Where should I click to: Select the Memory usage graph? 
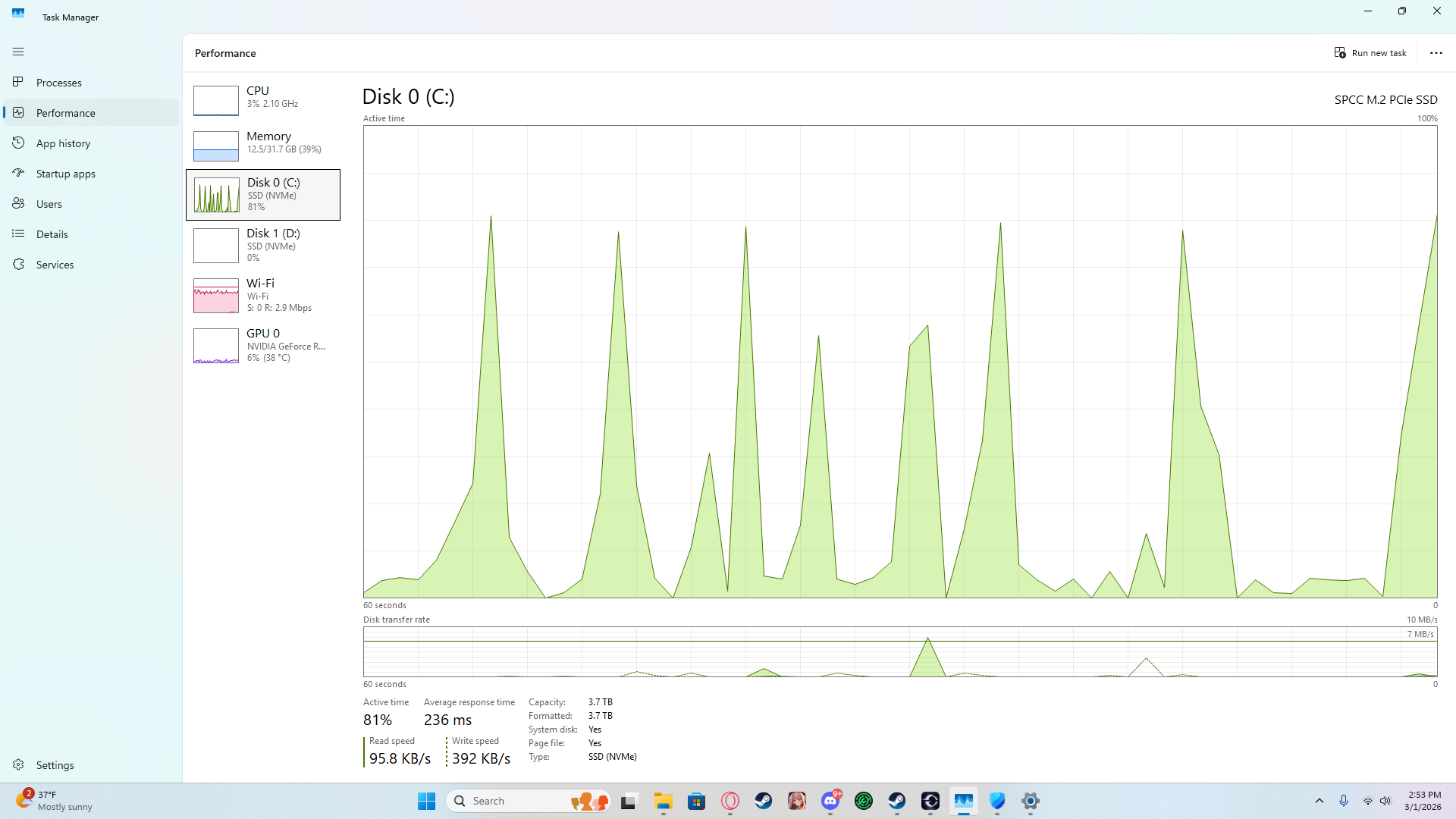(x=216, y=146)
